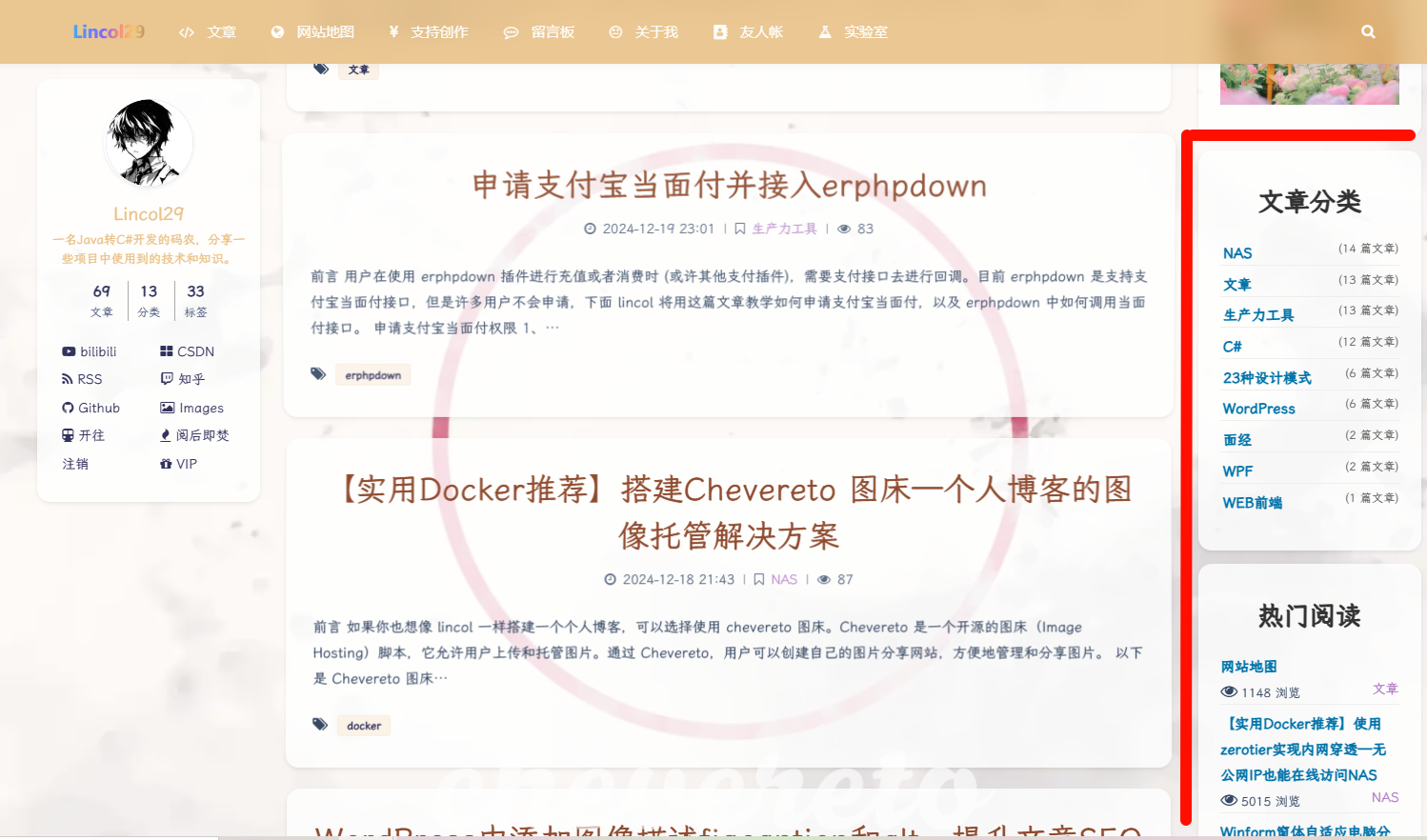
Task: Click the Lincol29 site logo
Action: (109, 31)
